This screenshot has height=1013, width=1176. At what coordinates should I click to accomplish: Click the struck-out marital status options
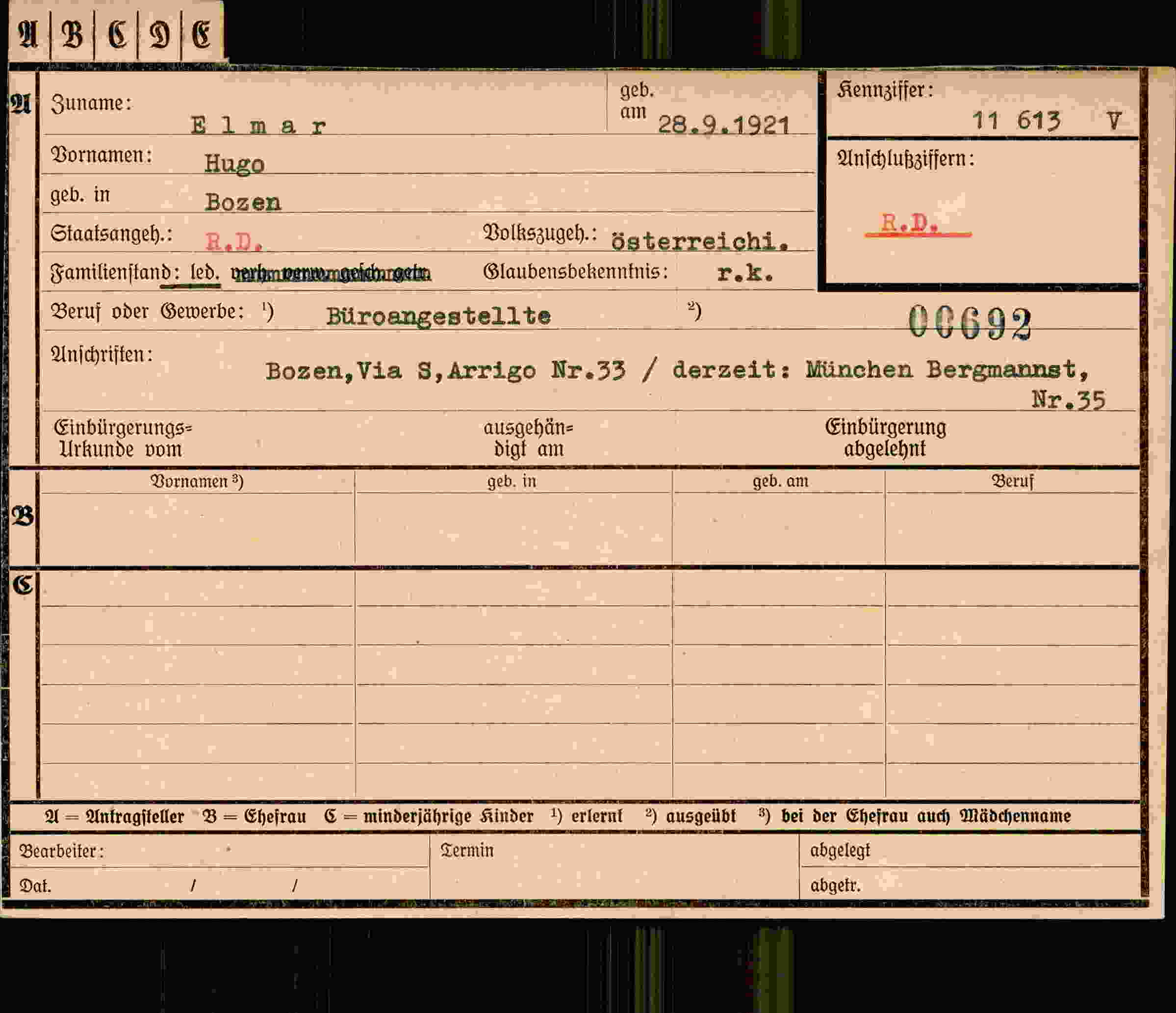331,274
